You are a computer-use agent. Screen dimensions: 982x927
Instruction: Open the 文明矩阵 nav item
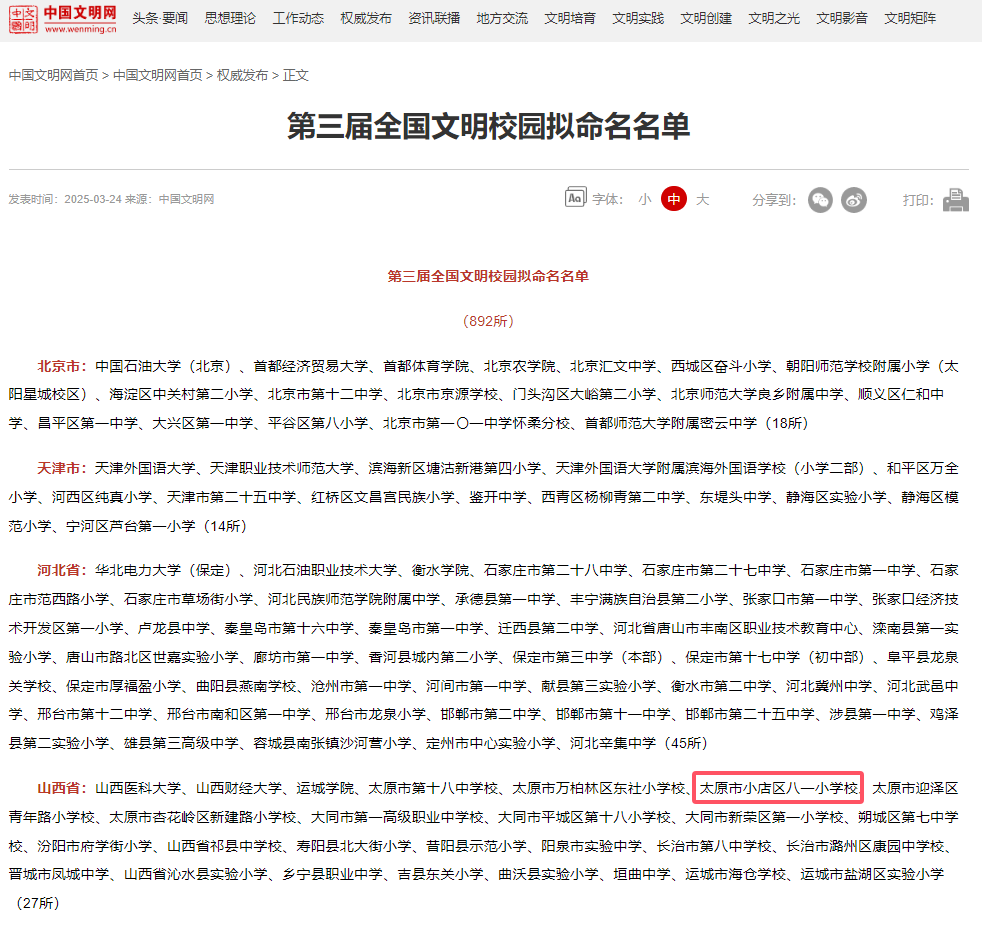[911, 18]
